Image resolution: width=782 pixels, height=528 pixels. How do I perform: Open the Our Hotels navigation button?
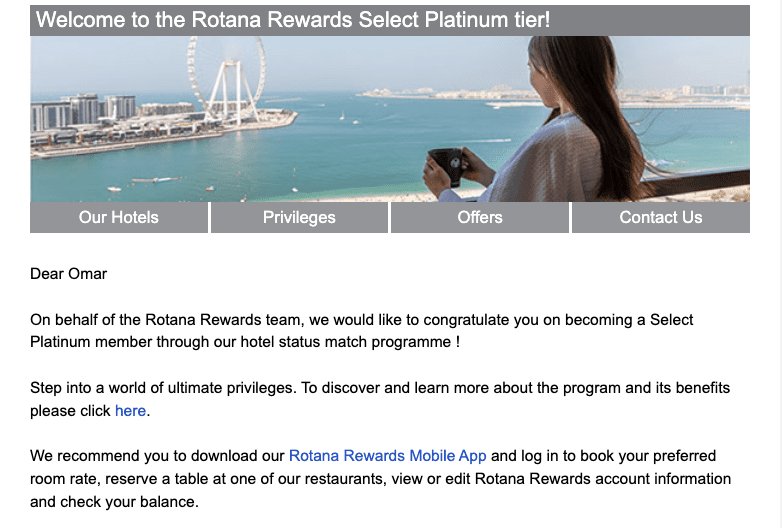[119, 217]
